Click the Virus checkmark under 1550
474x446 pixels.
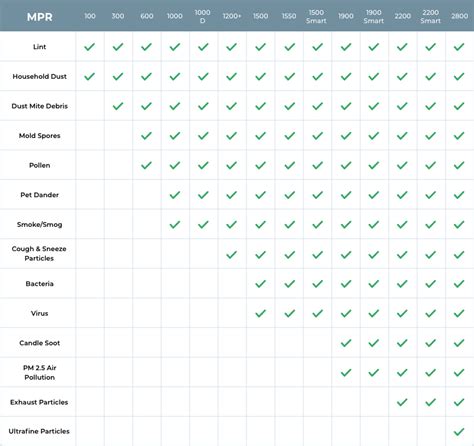(x=290, y=313)
